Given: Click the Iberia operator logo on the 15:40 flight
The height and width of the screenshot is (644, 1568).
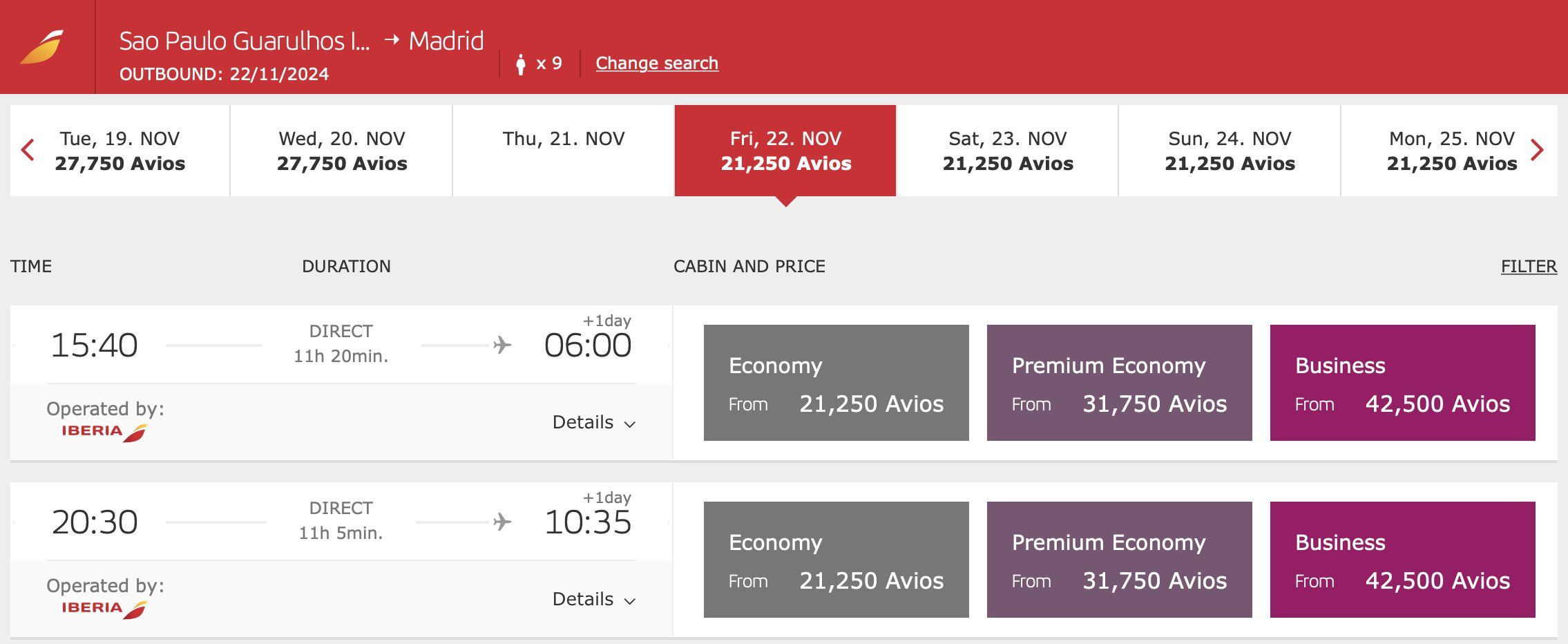Looking at the screenshot, I should click(x=104, y=432).
